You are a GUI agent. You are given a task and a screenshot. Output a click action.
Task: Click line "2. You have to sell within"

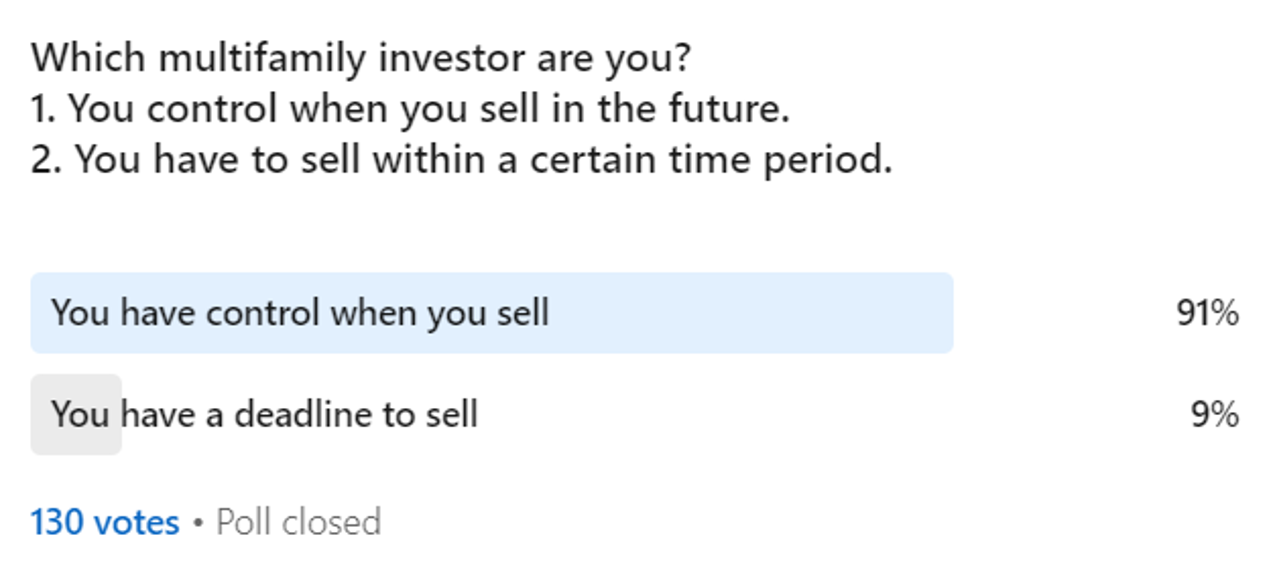(x=460, y=159)
